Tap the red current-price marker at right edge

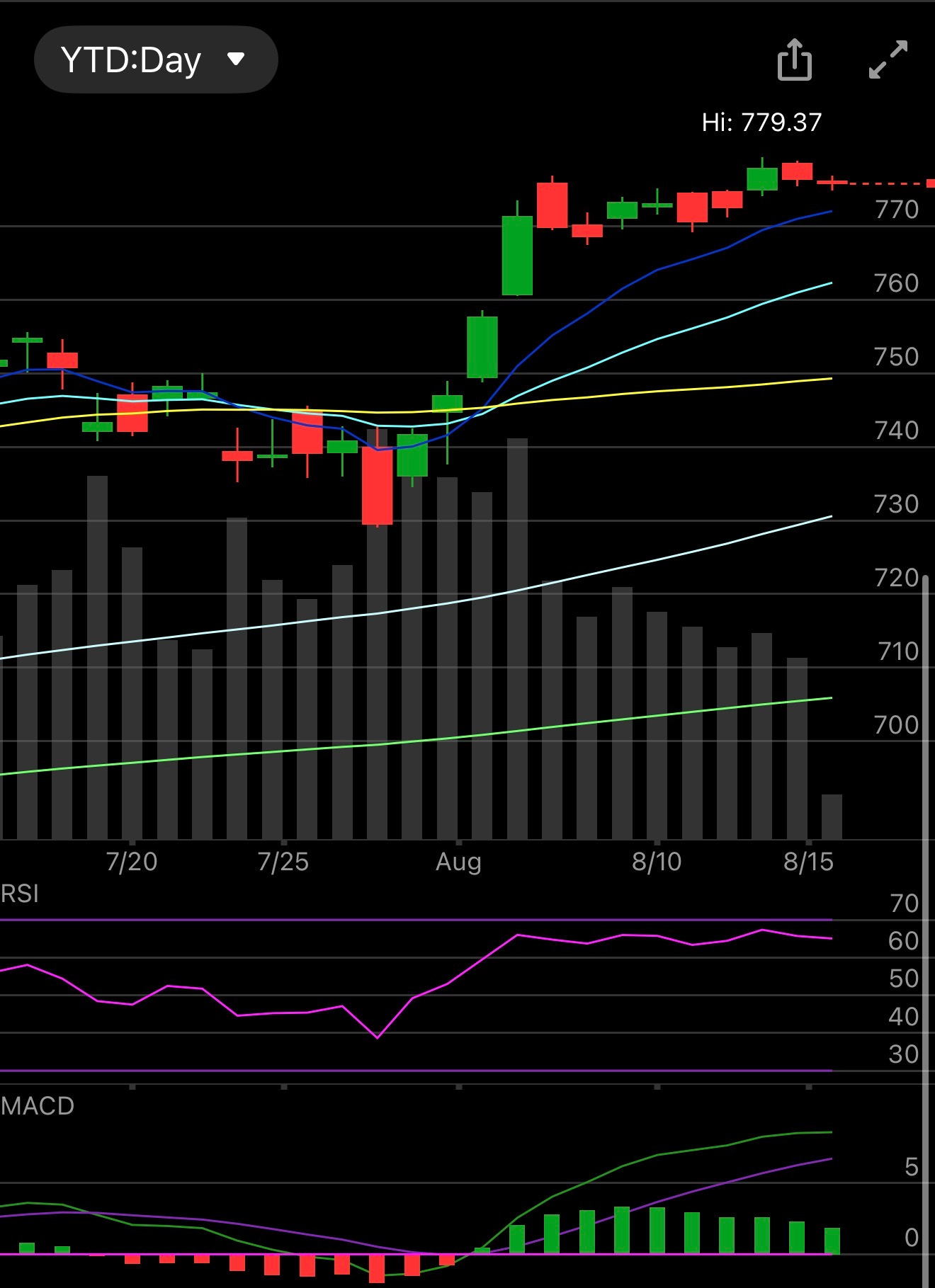[x=931, y=183]
